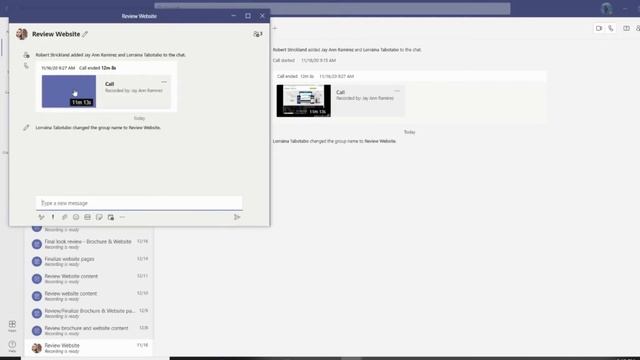Image resolution: width=640 pixels, height=360 pixels.
Task: Set delivery options with exclamation icon
Action: point(53,217)
